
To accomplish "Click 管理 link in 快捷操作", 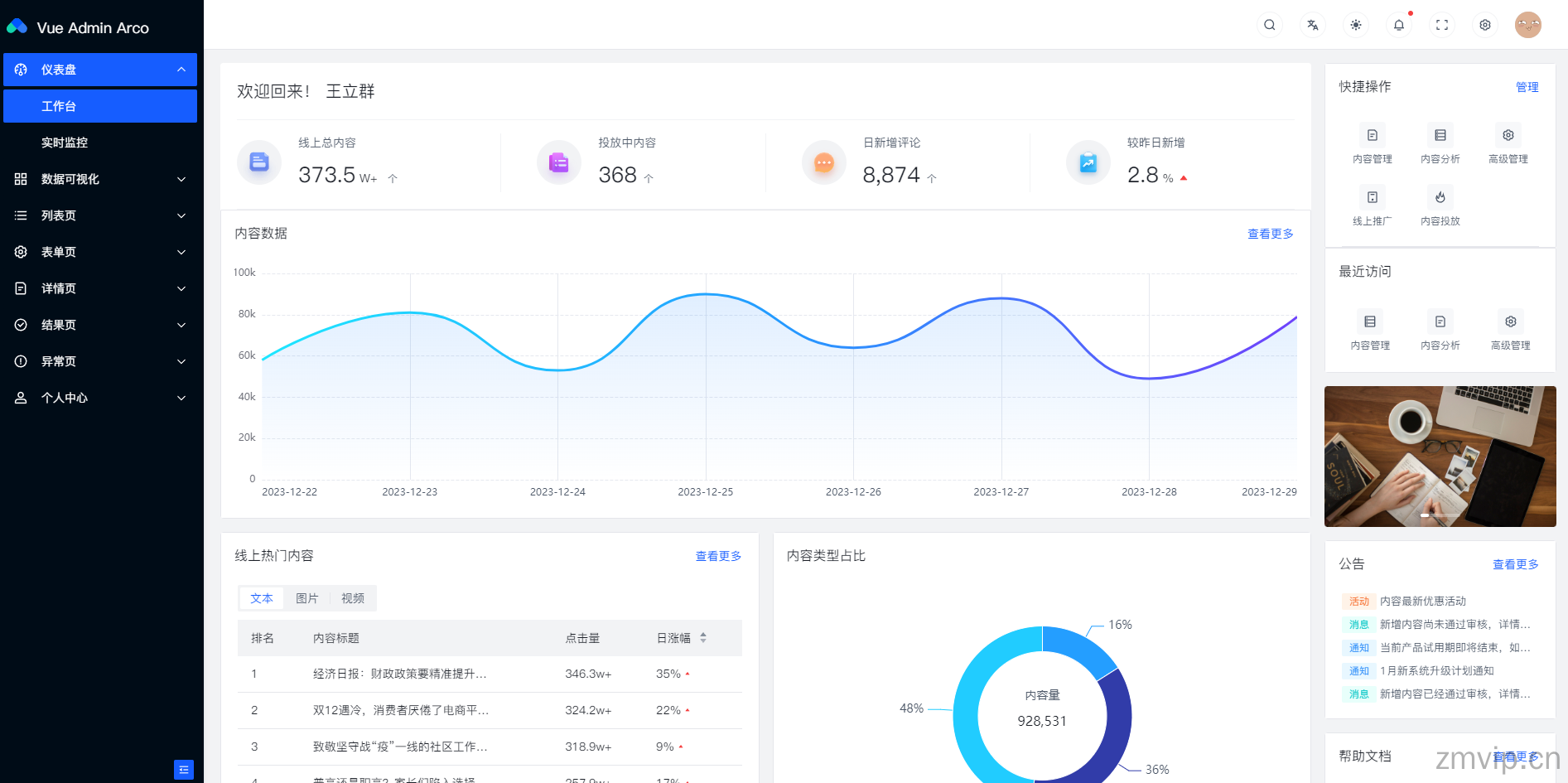I will point(1527,87).
